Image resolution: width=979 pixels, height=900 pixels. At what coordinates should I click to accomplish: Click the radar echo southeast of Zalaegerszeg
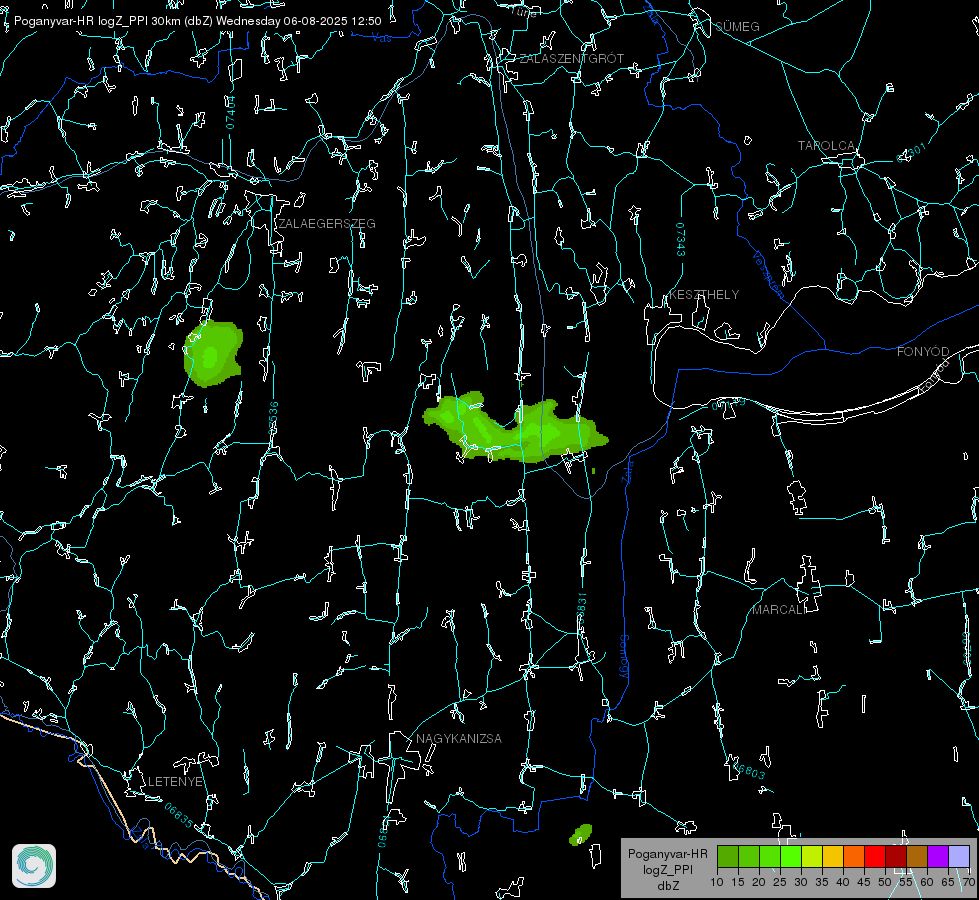click(212, 354)
